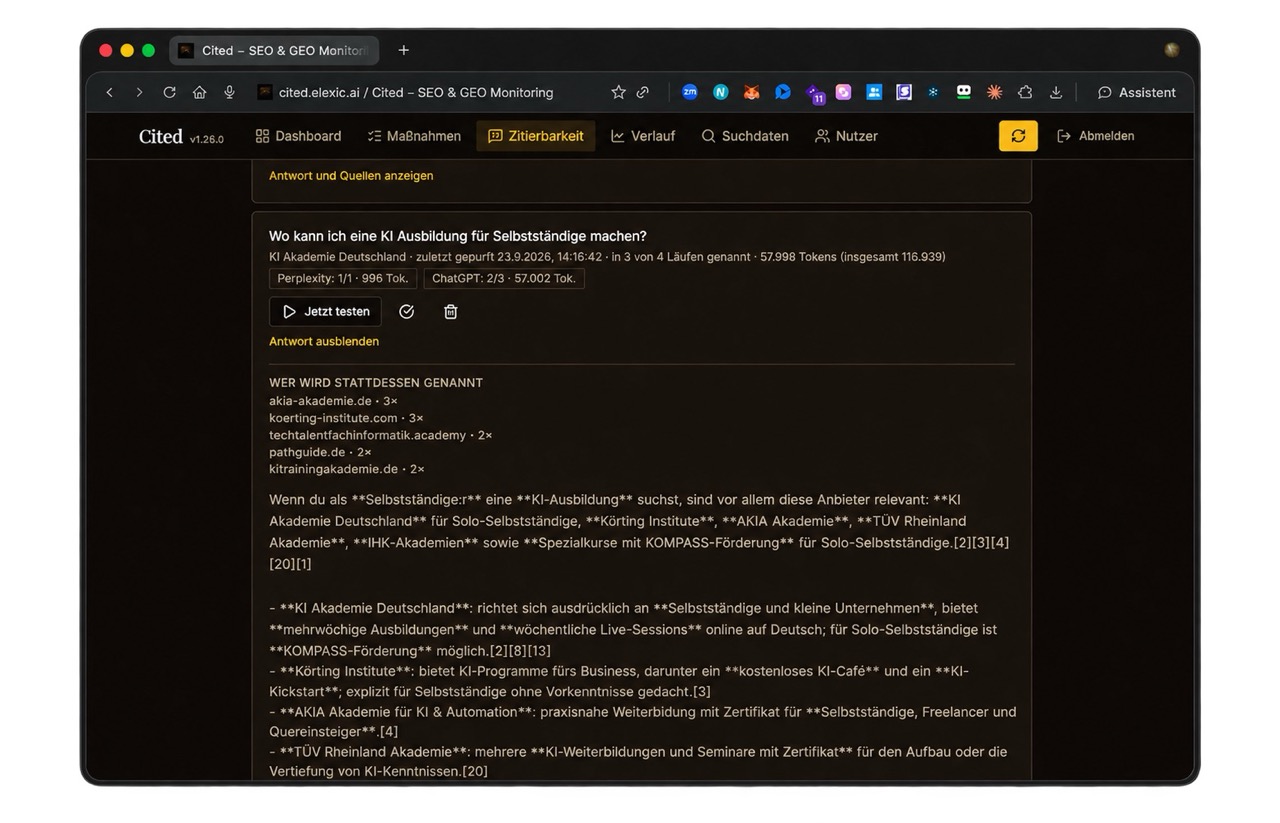Switch to the Verlauf tab
1280x823 pixels.
[643, 136]
